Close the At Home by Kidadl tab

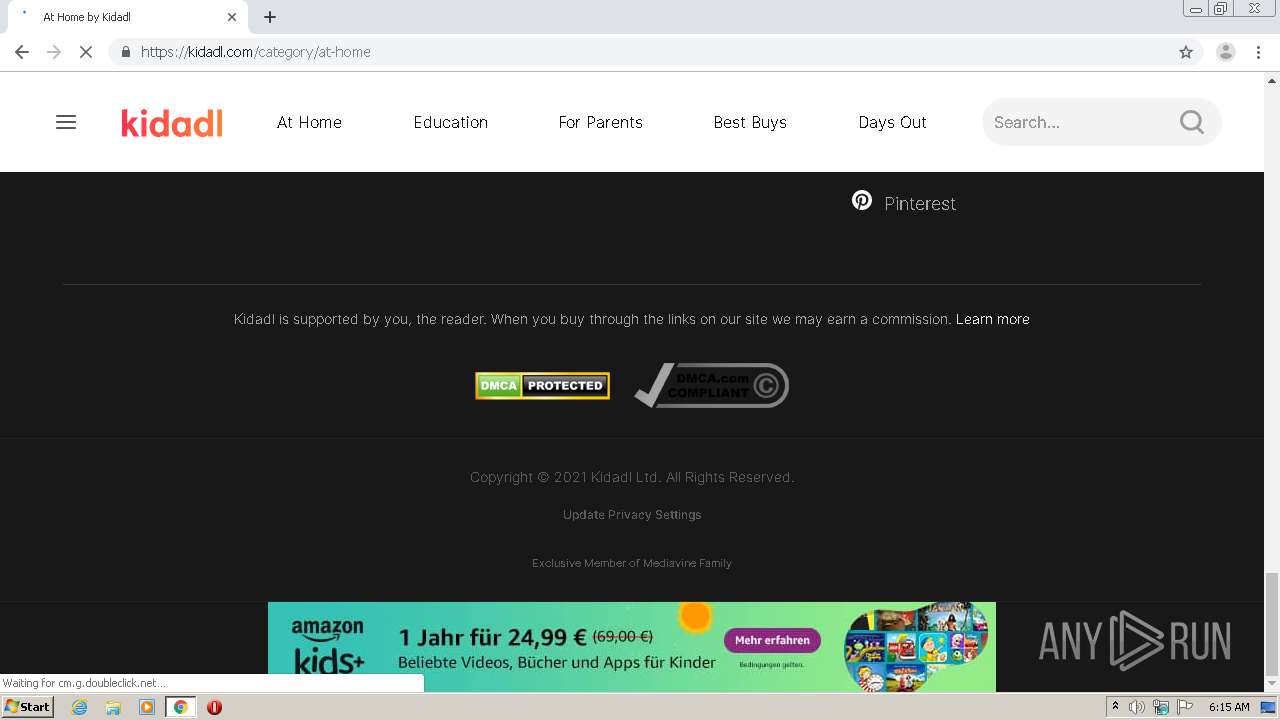(232, 17)
